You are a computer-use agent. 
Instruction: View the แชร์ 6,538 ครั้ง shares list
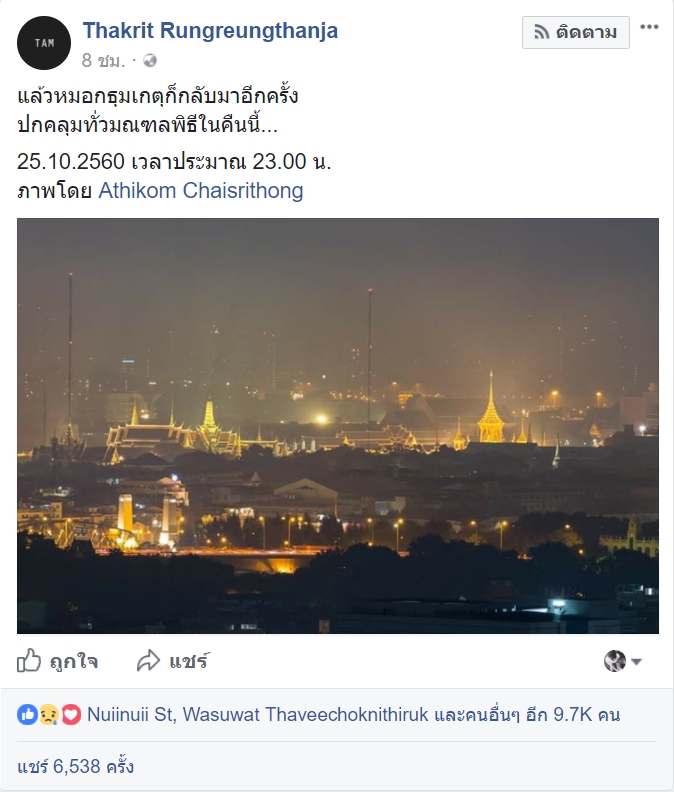pyautogui.click(x=75, y=767)
